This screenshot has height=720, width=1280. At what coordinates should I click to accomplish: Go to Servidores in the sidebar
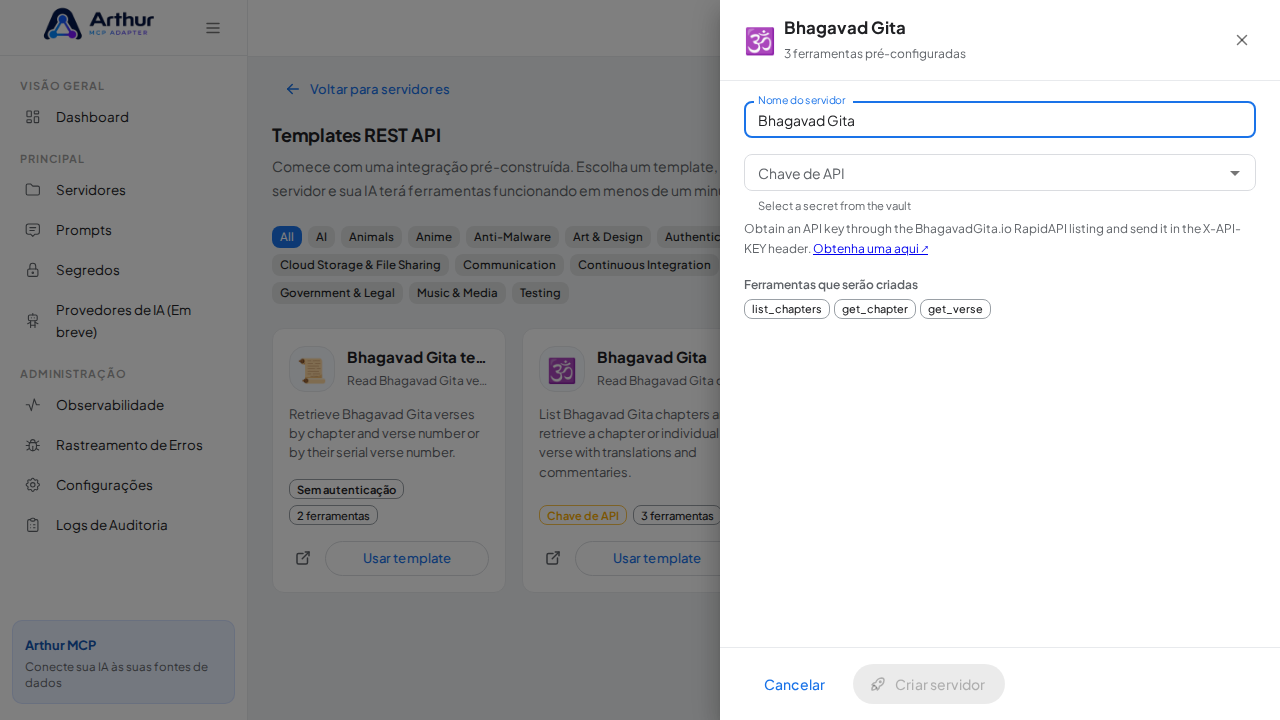[x=124, y=190]
